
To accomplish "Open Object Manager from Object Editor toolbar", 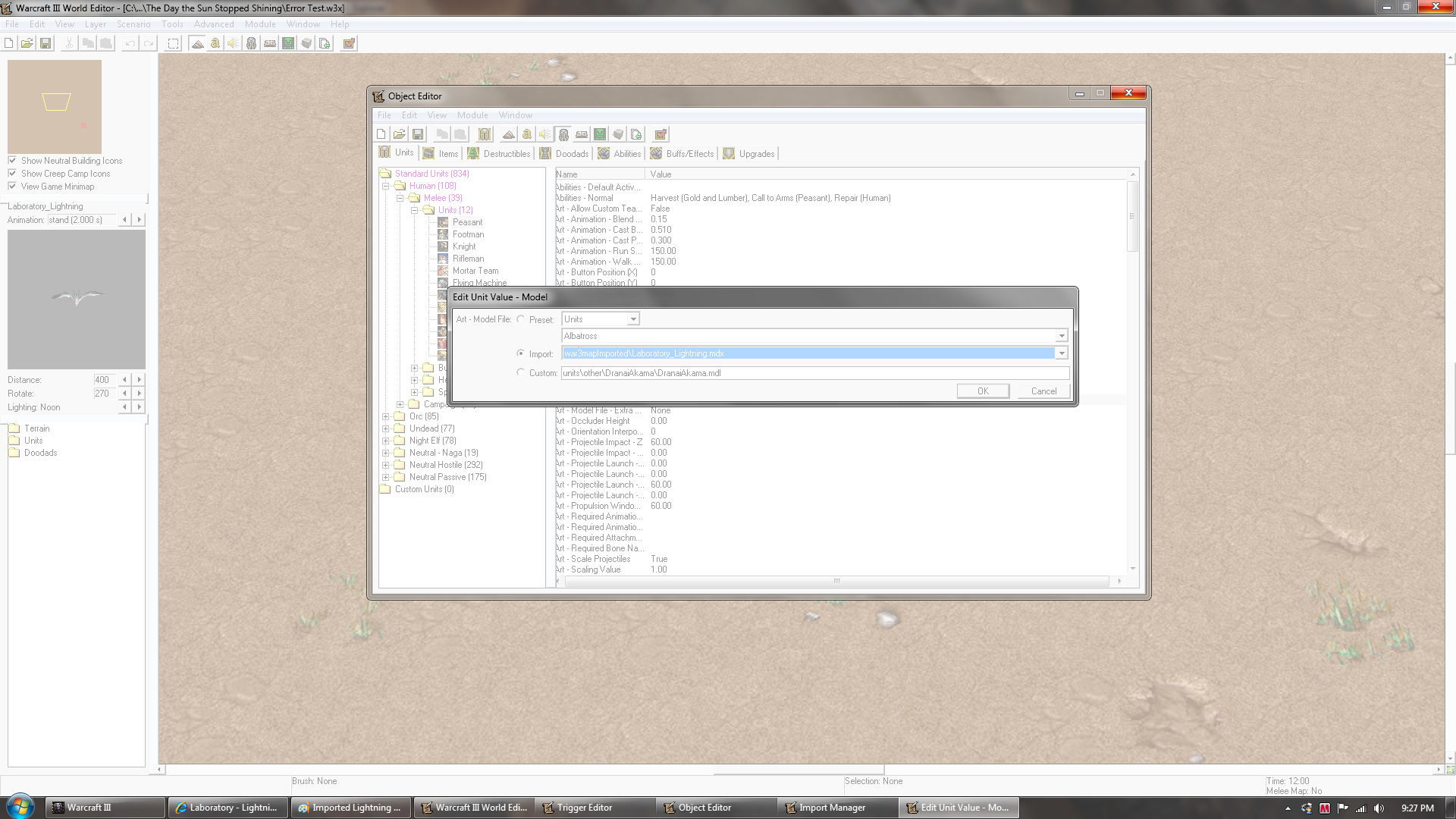I will point(618,134).
